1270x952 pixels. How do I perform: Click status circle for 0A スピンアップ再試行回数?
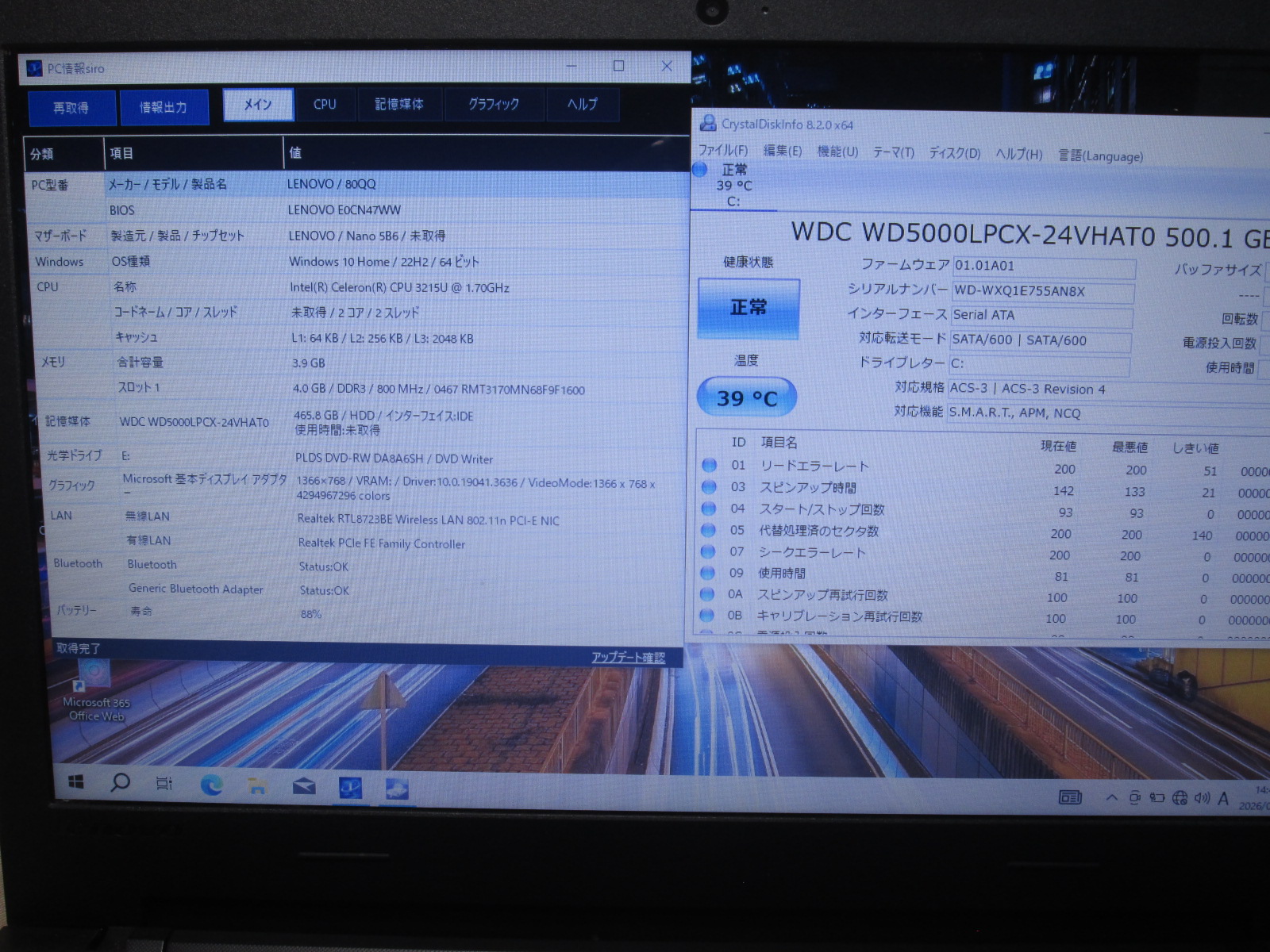pyautogui.click(x=706, y=594)
